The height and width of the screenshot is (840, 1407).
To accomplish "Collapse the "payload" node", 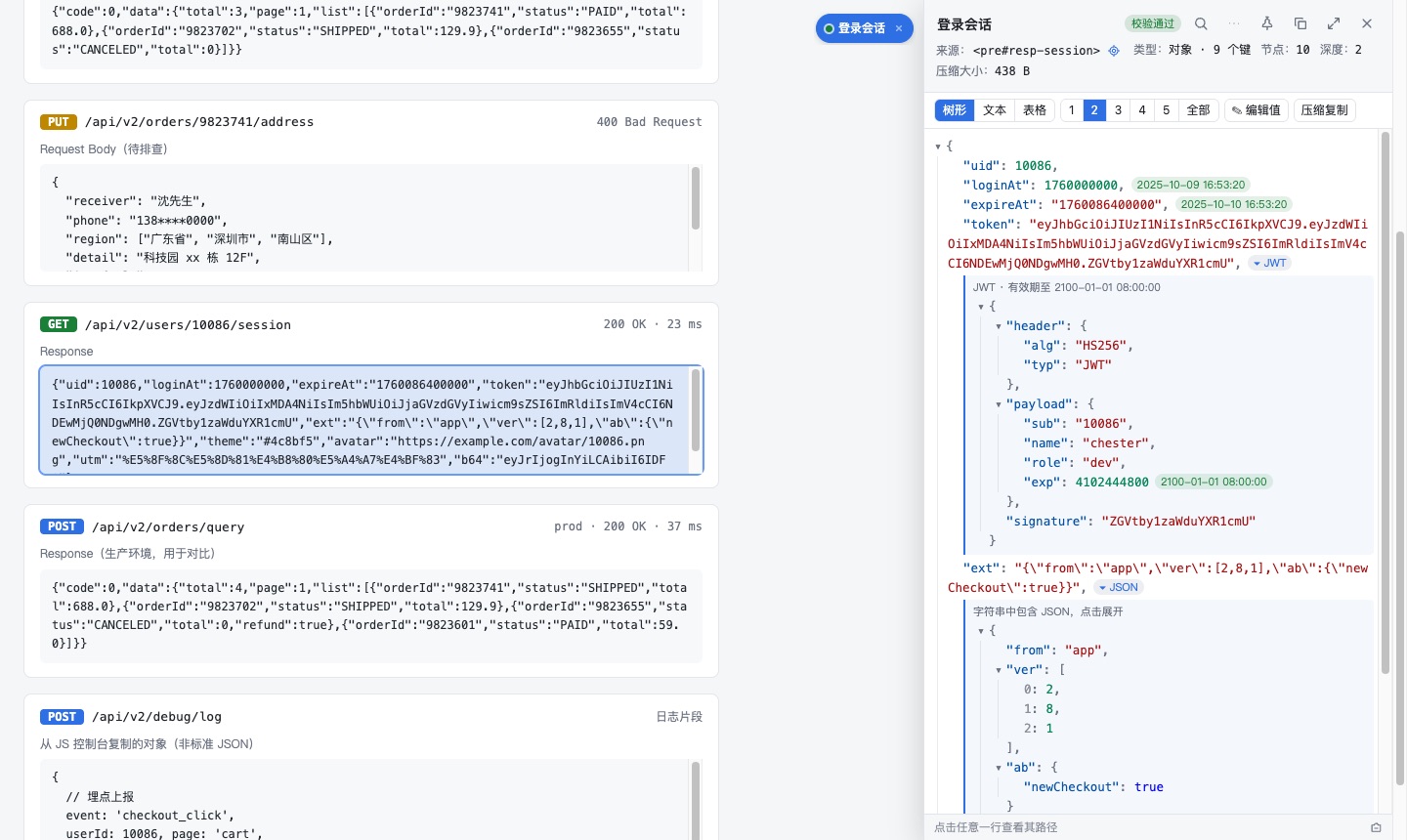I will tap(999, 404).
